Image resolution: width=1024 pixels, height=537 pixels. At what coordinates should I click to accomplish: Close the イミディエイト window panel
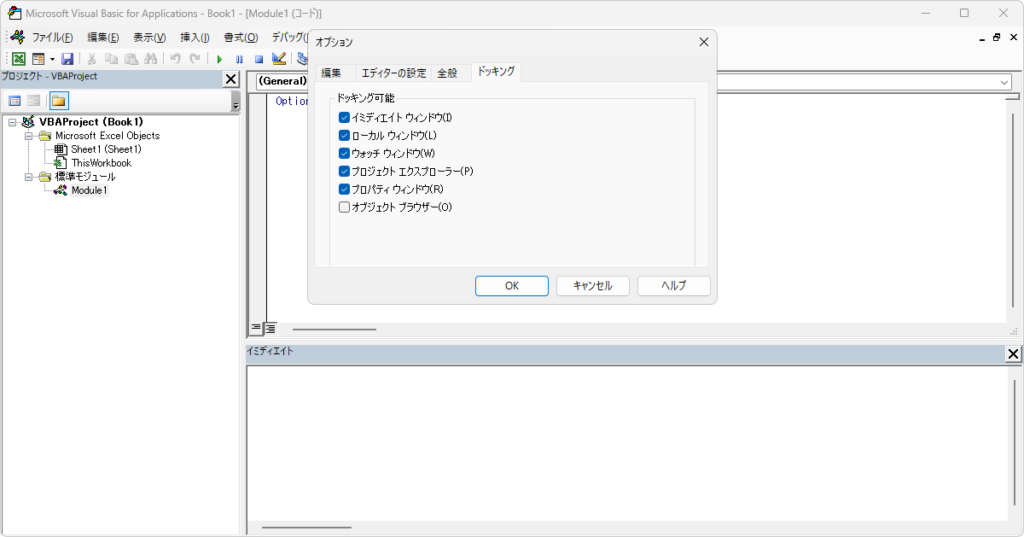(x=1013, y=353)
